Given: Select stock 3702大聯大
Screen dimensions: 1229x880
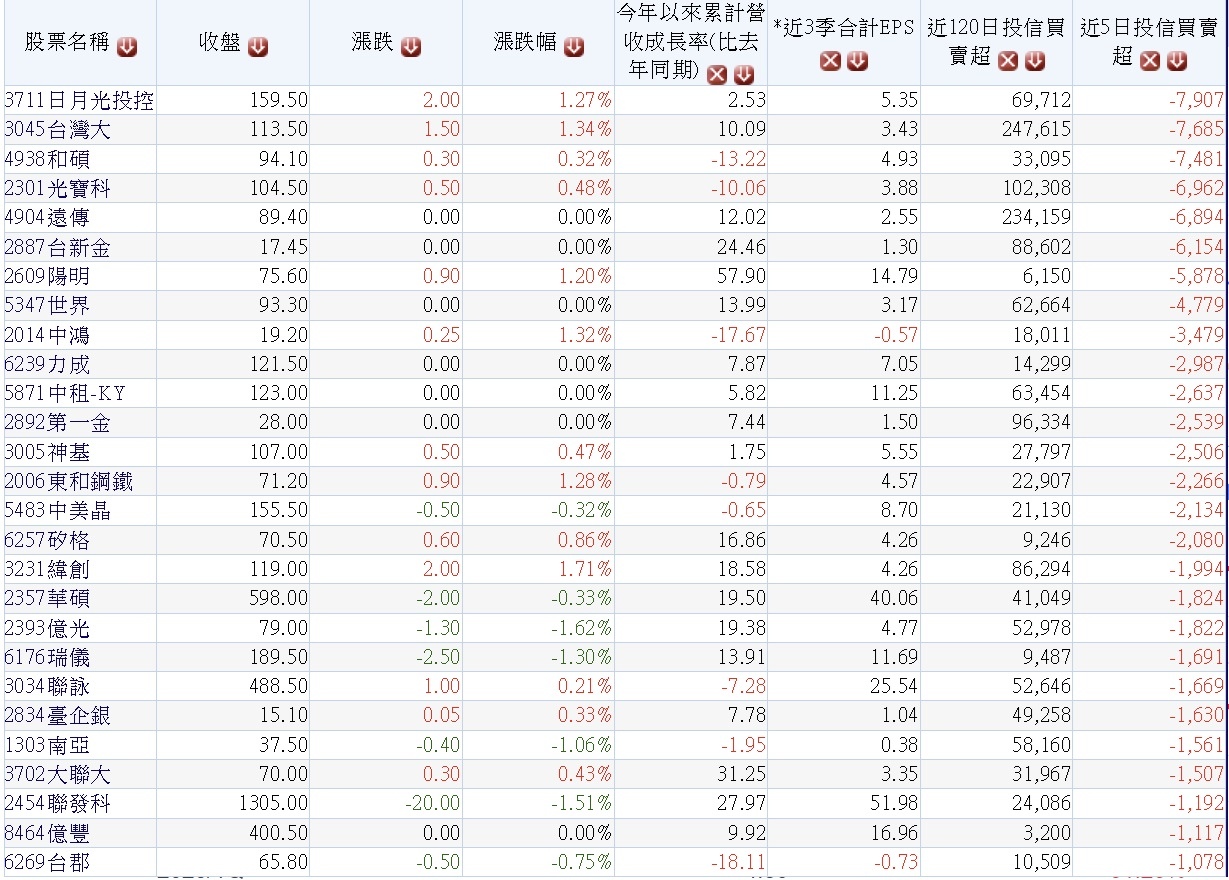Looking at the screenshot, I should coord(57,775).
